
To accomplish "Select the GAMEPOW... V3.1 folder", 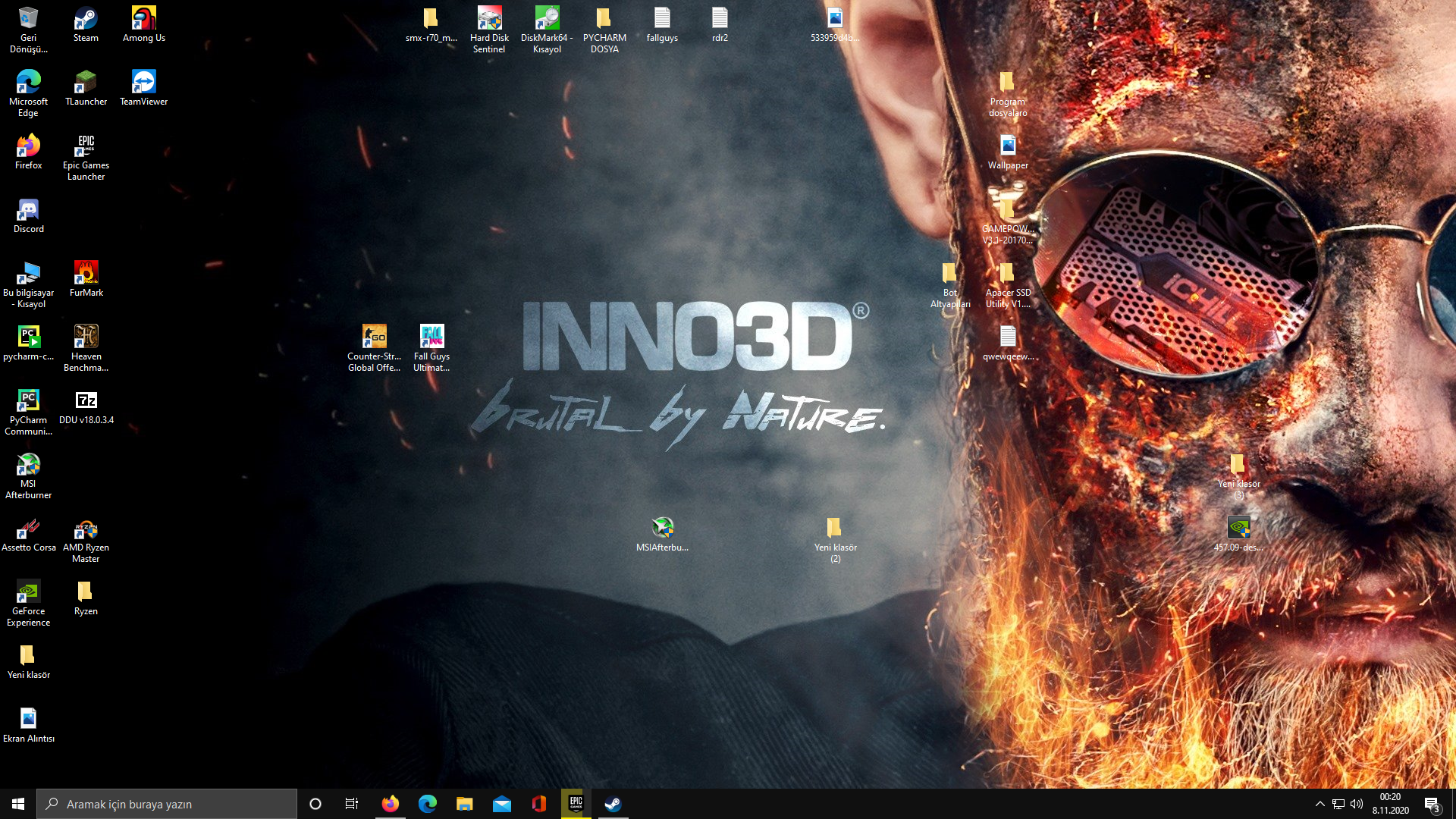I will [x=1008, y=221].
